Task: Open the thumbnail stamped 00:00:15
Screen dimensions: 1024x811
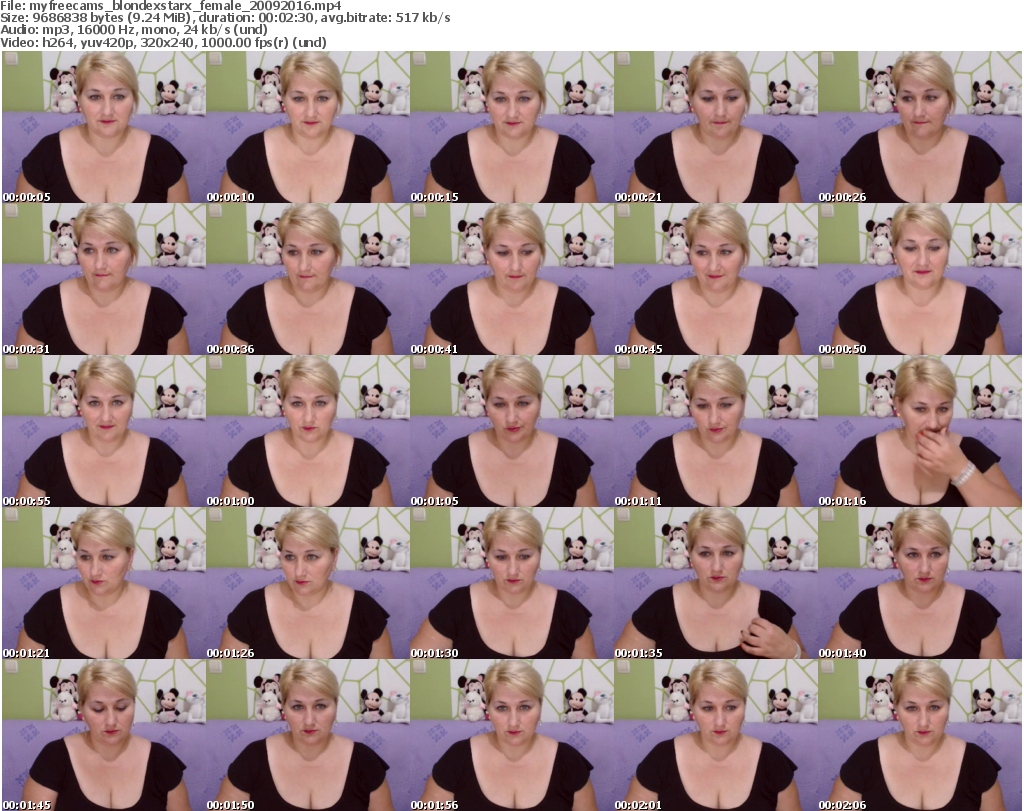Action: [x=511, y=127]
